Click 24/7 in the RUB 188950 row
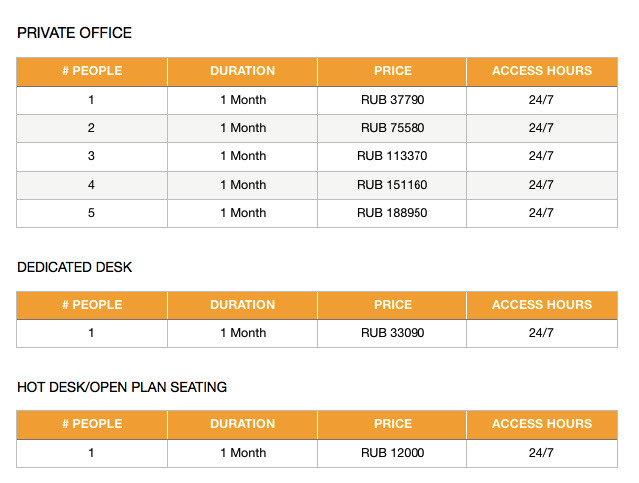 click(541, 213)
